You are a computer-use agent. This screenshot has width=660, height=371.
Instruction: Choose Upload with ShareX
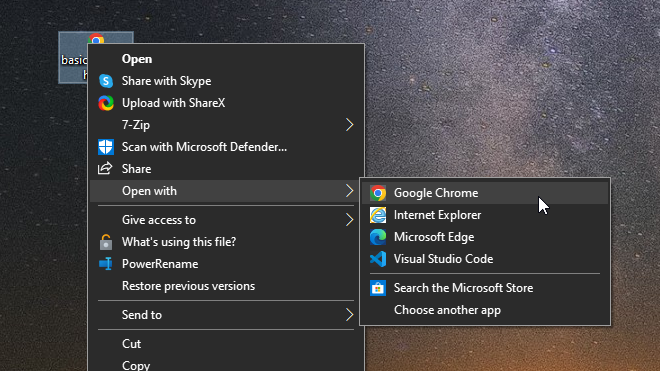point(226,103)
